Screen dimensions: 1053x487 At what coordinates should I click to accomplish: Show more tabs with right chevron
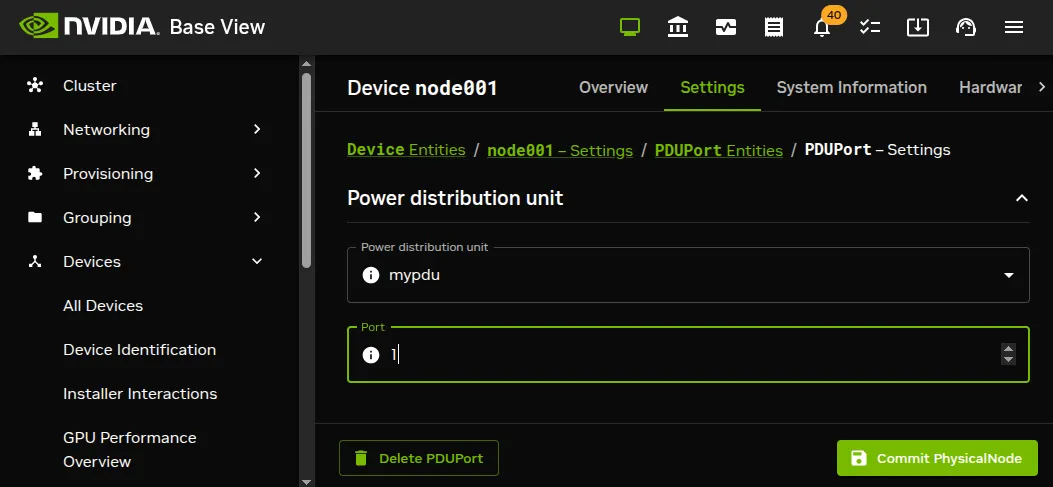click(1042, 87)
